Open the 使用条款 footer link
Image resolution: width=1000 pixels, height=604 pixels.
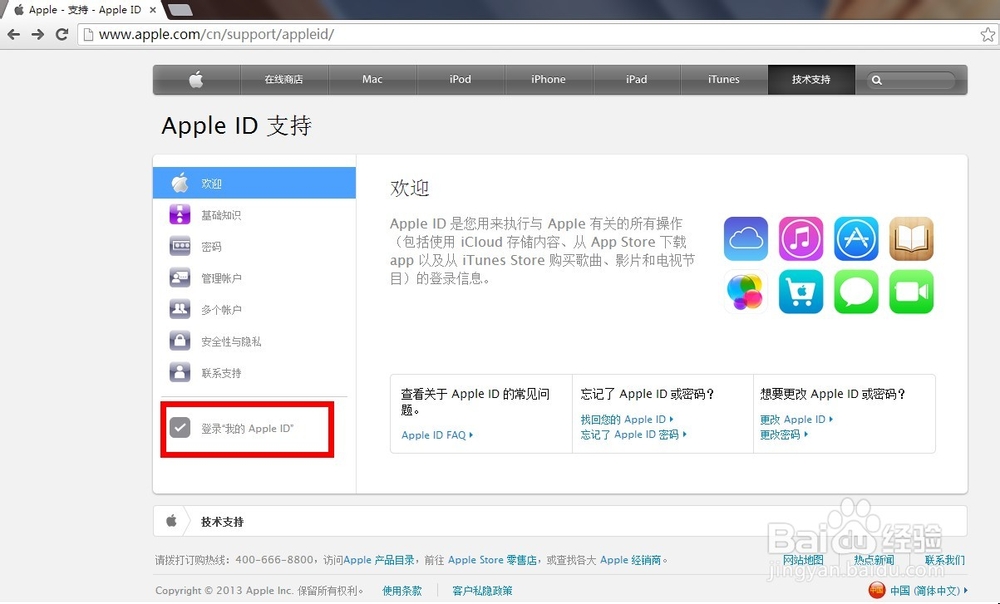402,591
